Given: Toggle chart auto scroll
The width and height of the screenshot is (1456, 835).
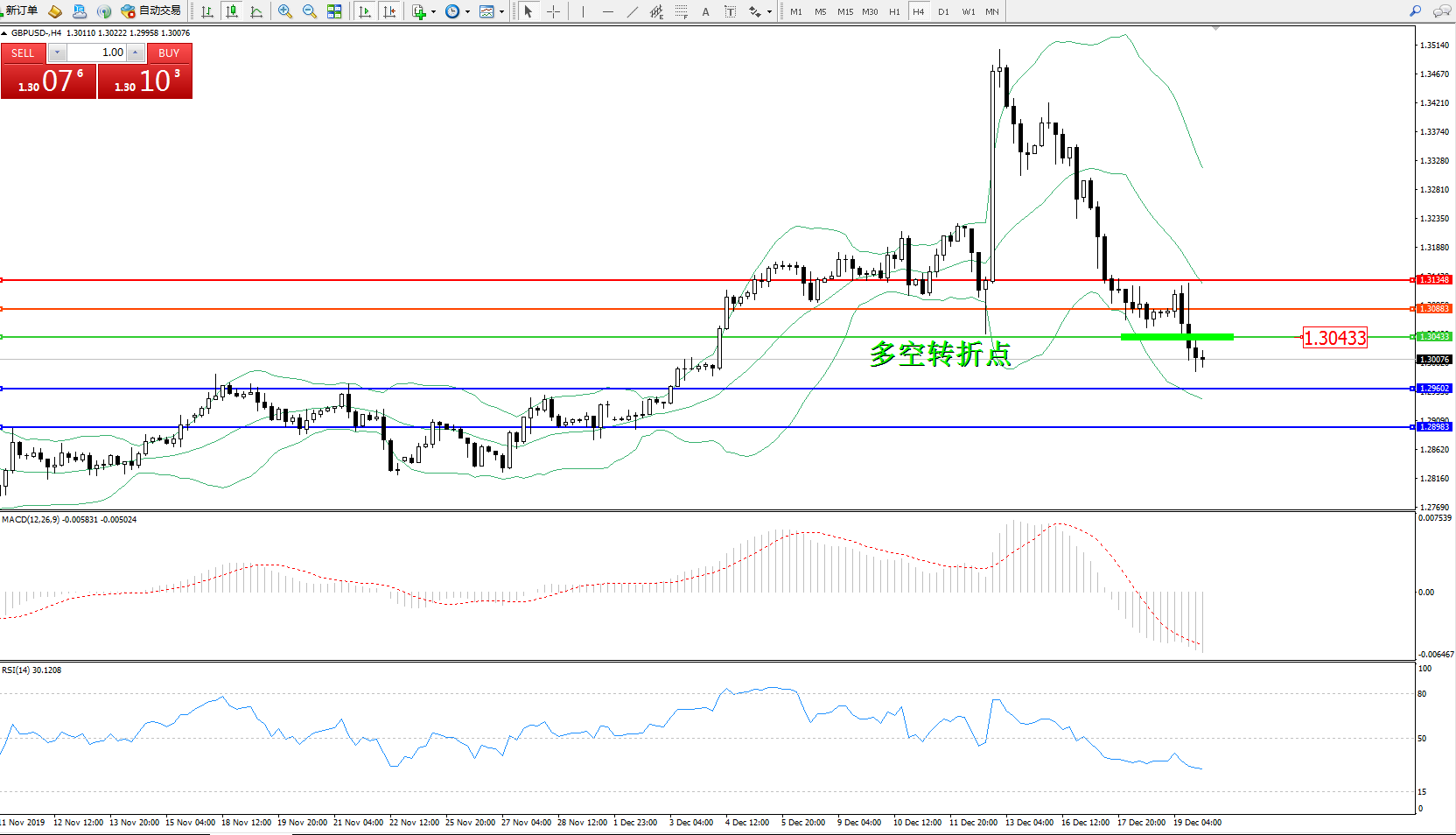Looking at the screenshot, I should (x=365, y=11).
